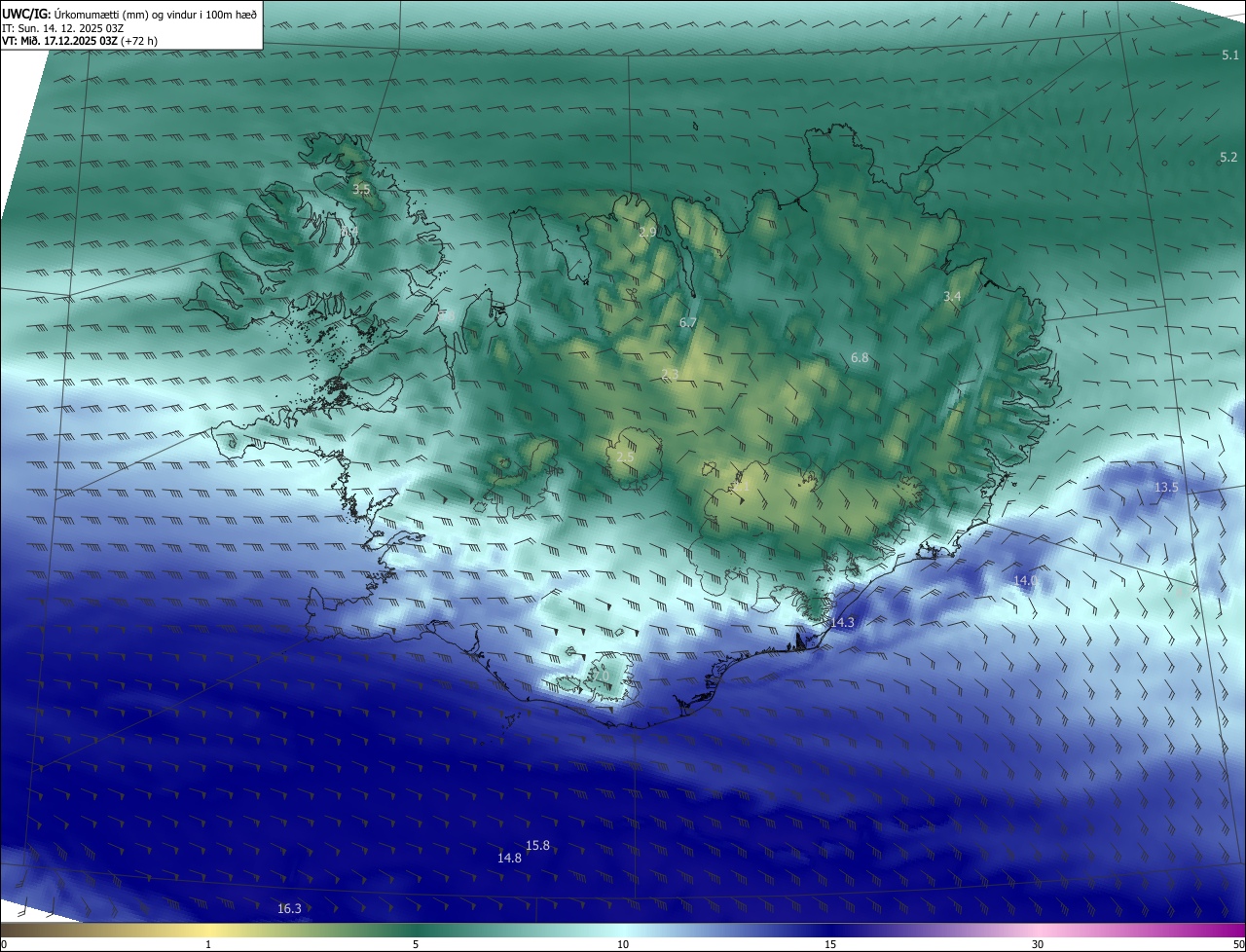Click the 14.3 value on the southeast coast
The height and width of the screenshot is (952, 1246).
(x=842, y=622)
